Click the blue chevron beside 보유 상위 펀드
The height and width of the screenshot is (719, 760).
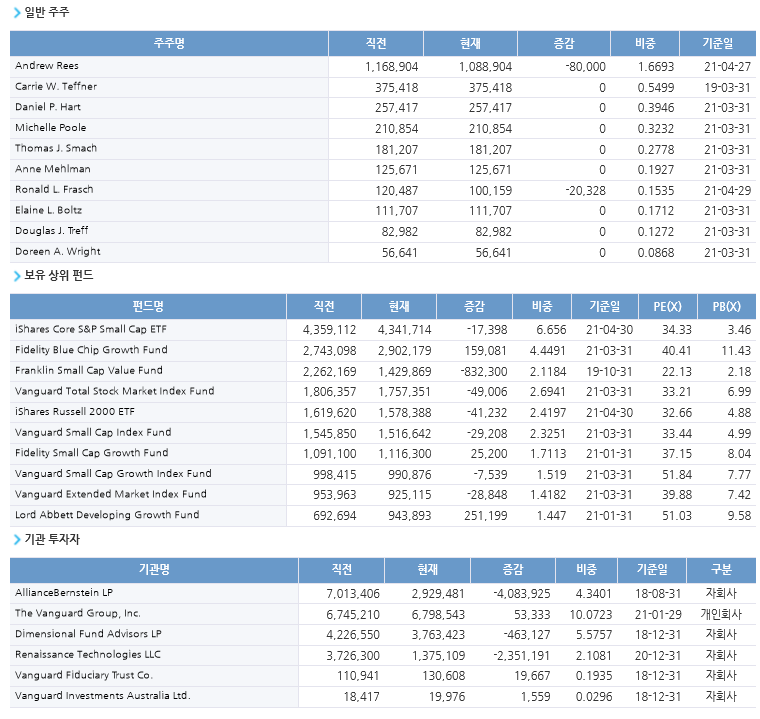tap(17, 276)
